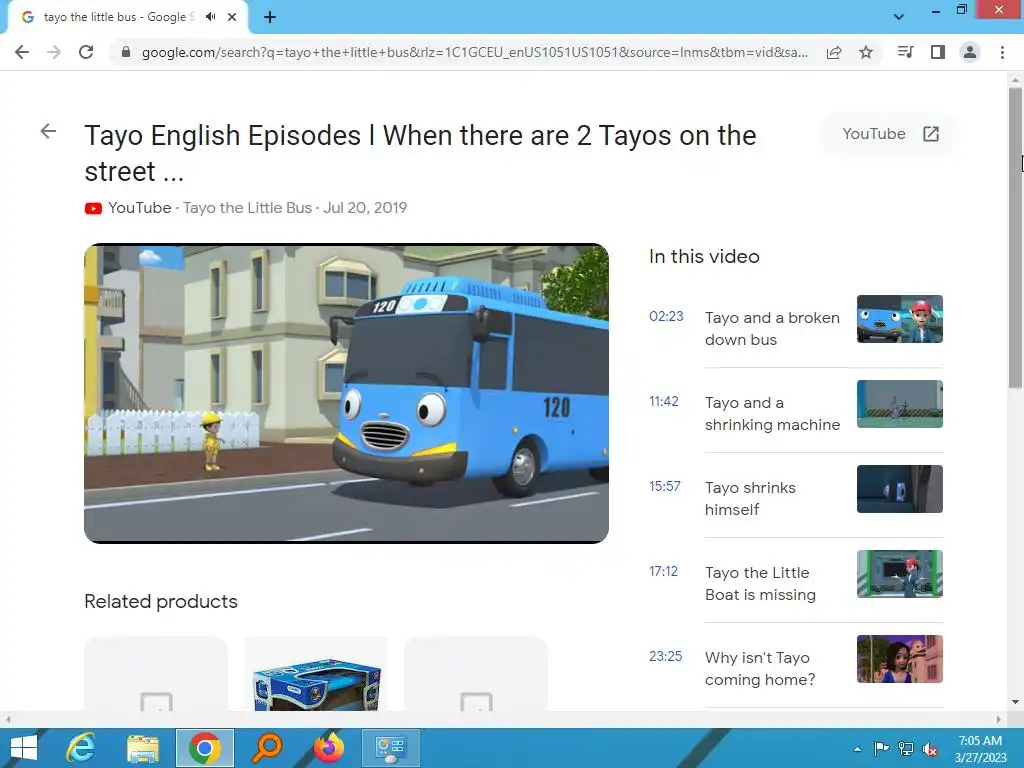Image resolution: width=1024 pixels, height=768 pixels.
Task: Open the Chrome three-dot menu
Action: tap(1002, 52)
